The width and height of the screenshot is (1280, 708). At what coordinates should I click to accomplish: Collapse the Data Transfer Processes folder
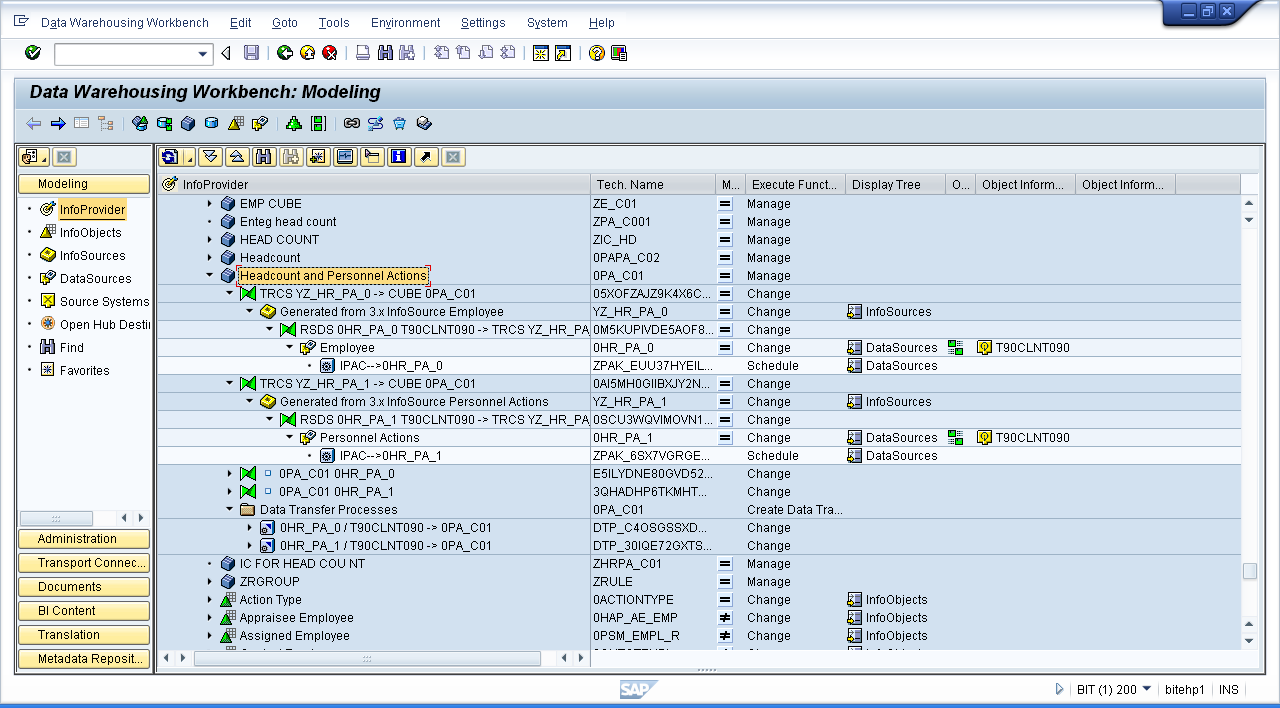click(x=230, y=509)
